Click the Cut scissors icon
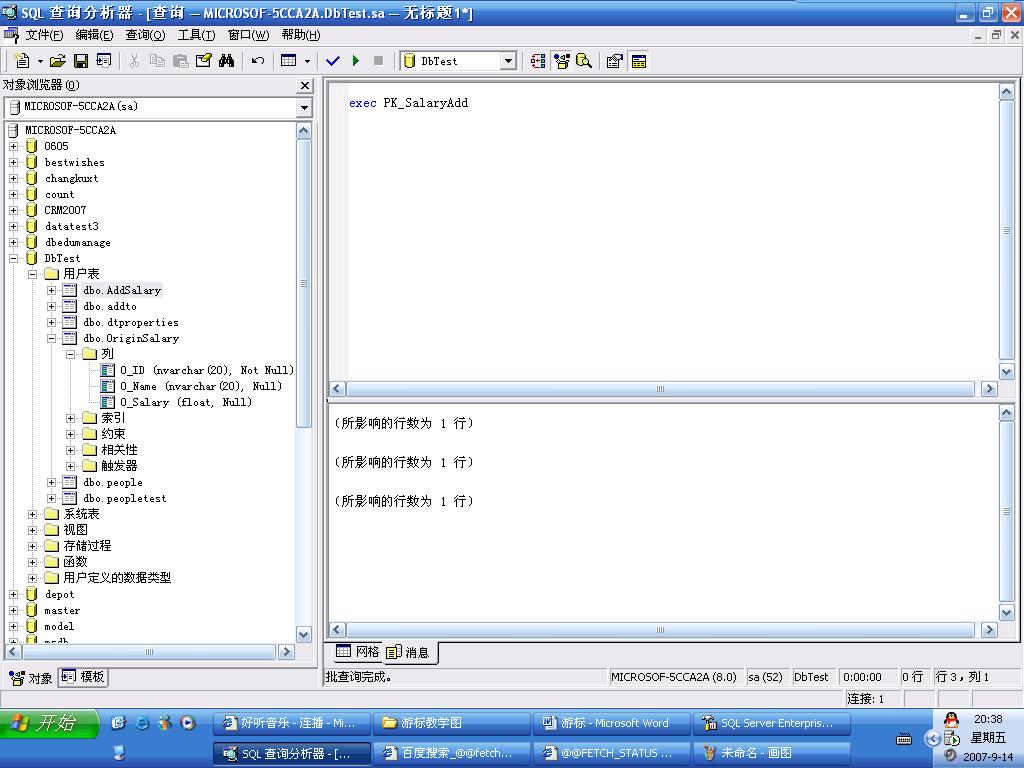 click(x=135, y=61)
